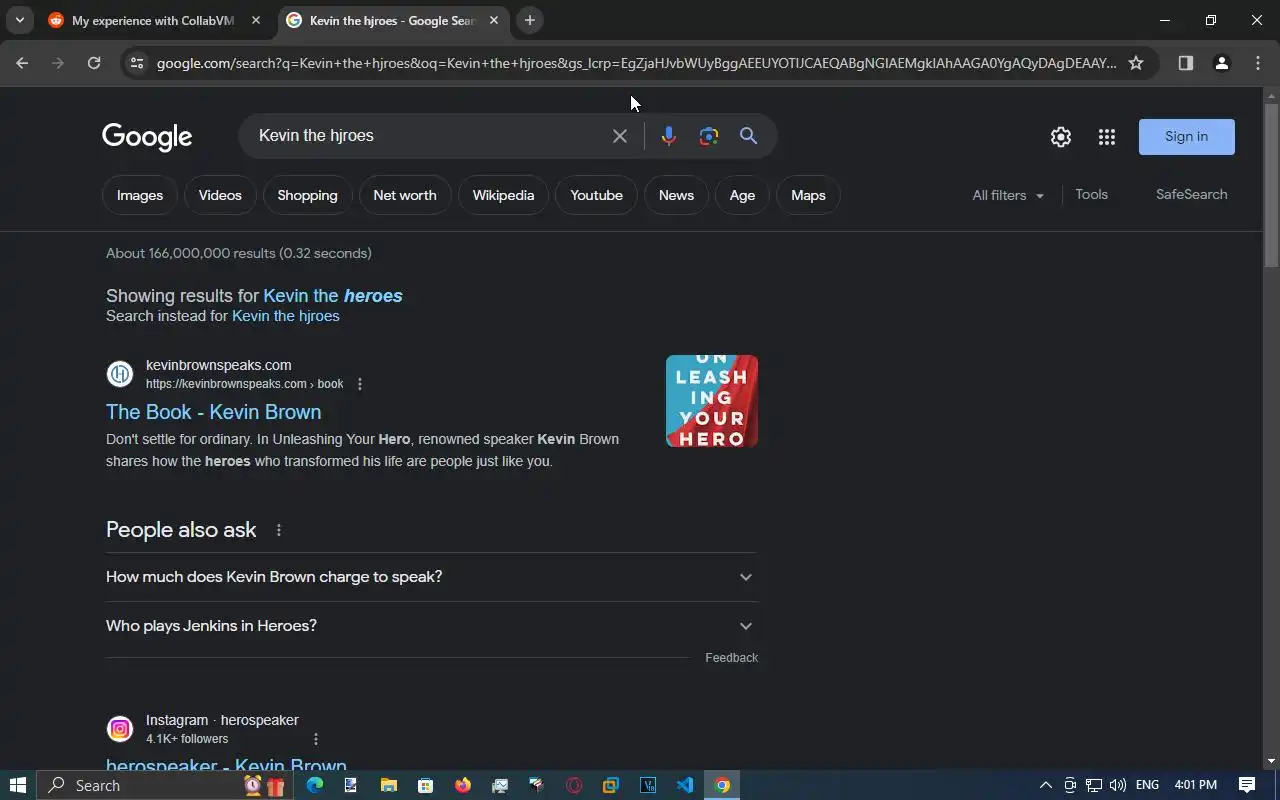Expand 'Who plays Jenkins in Heroes?' question

tap(431, 626)
